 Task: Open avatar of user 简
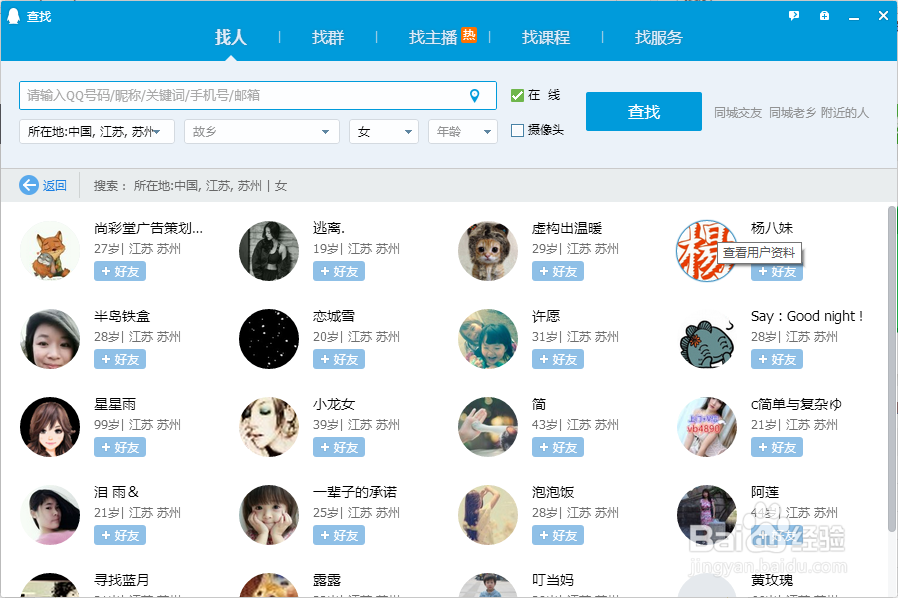488,427
